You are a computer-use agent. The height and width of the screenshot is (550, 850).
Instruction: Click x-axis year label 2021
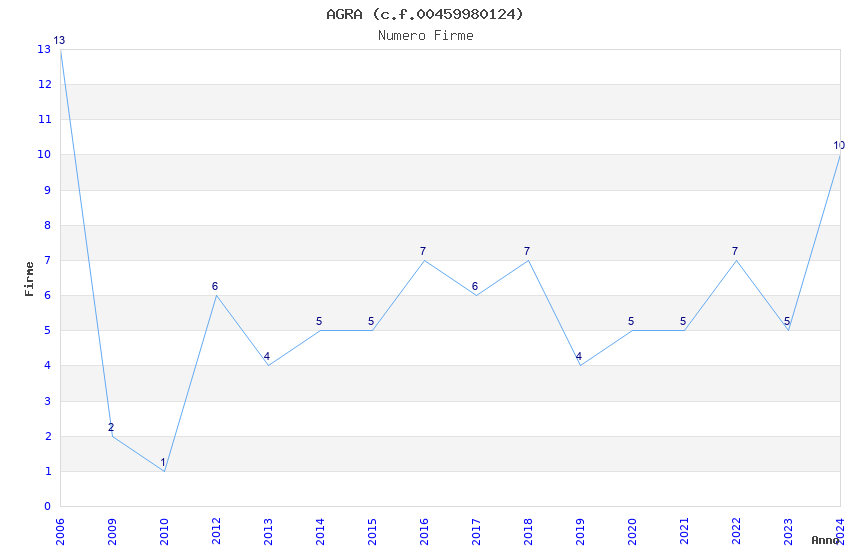(x=685, y=532)
